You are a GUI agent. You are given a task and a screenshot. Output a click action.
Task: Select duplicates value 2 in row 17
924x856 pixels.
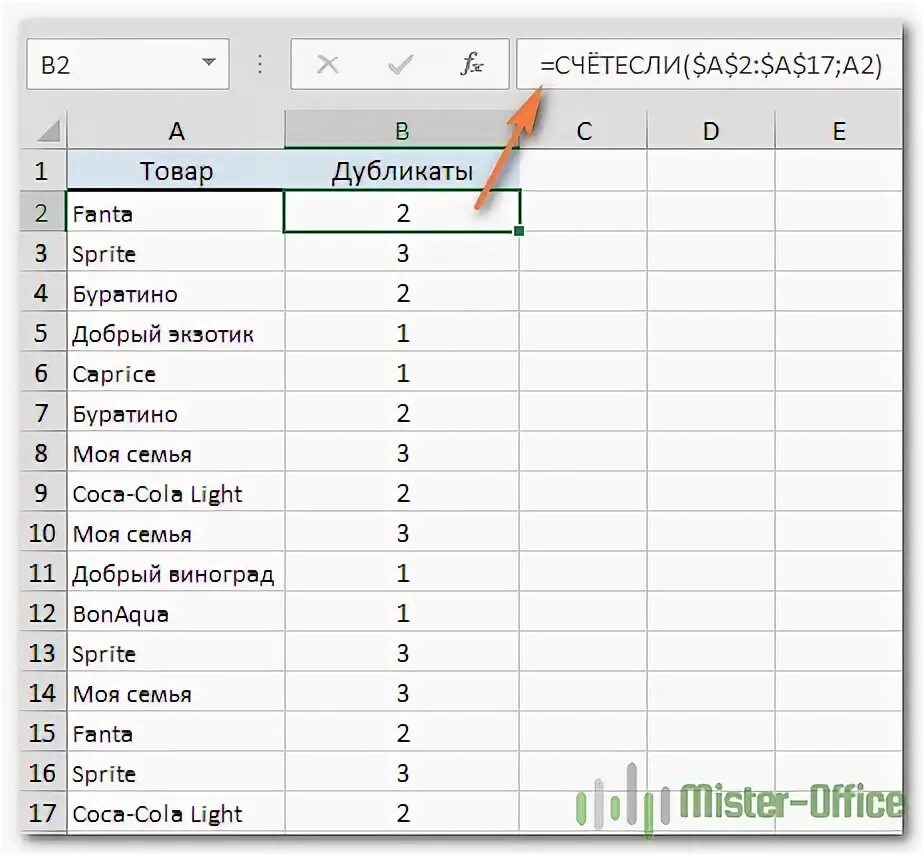point(402,812)
